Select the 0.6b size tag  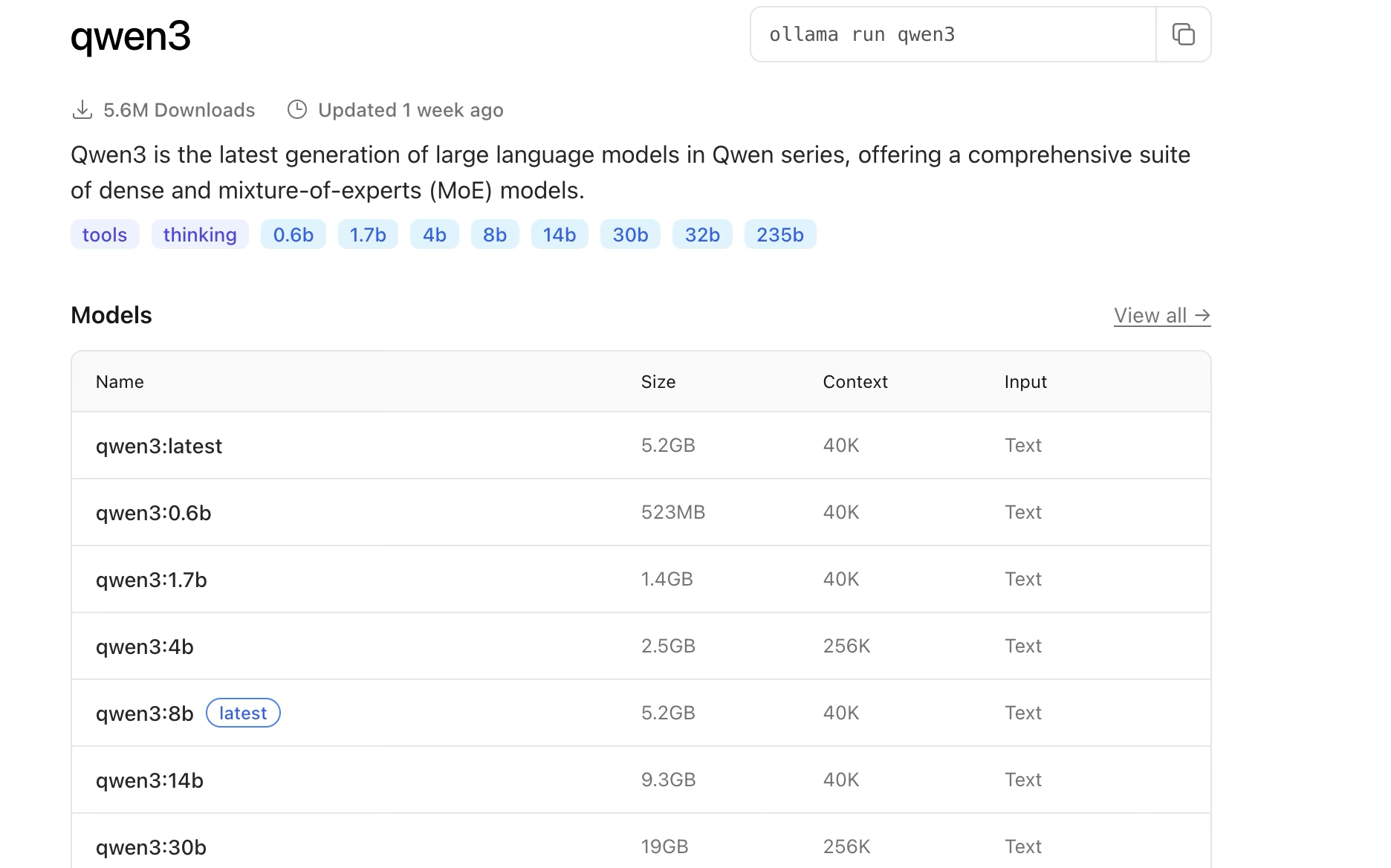pyautogui.click(x=294, y=234)
